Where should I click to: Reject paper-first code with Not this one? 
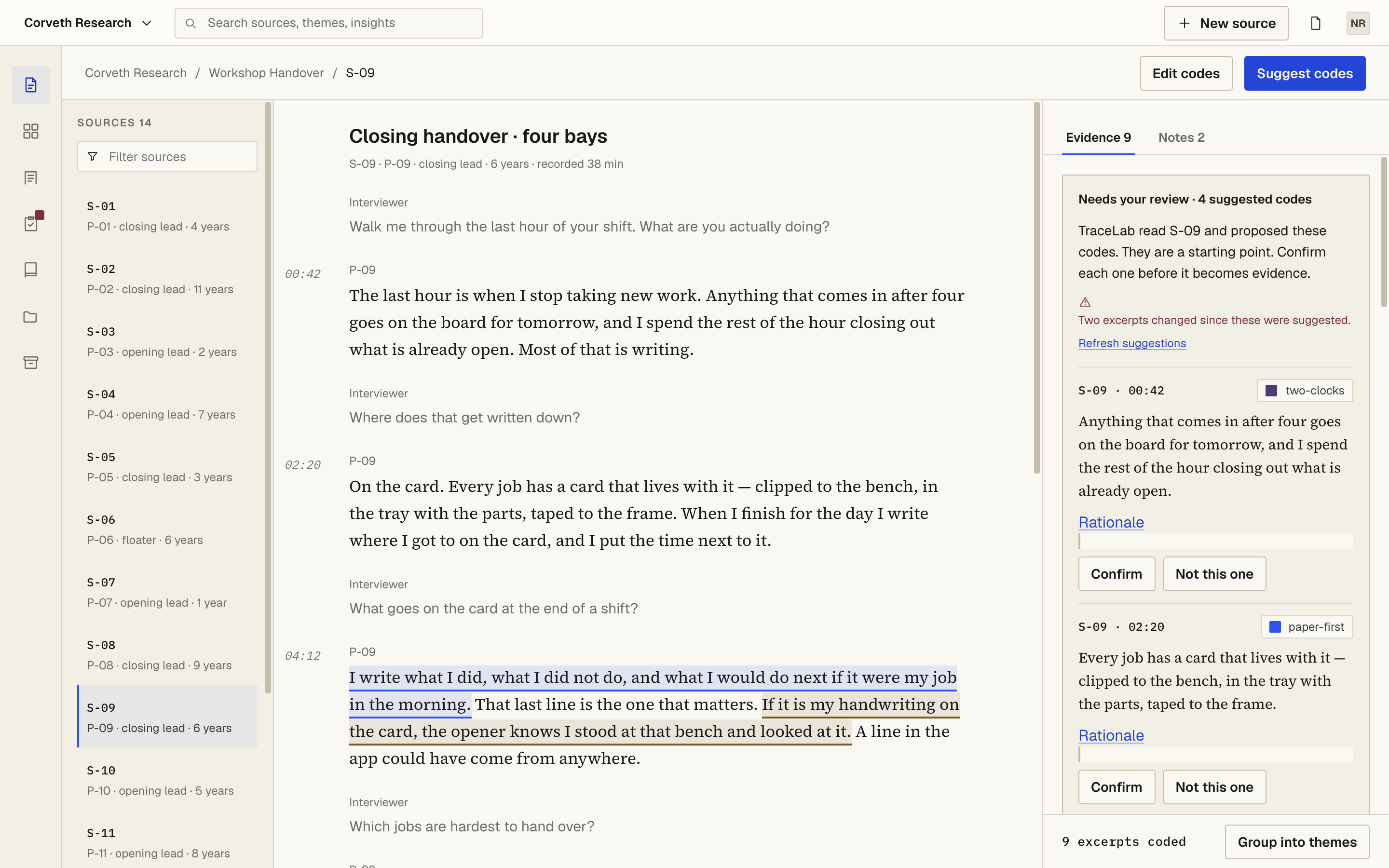1214,787
